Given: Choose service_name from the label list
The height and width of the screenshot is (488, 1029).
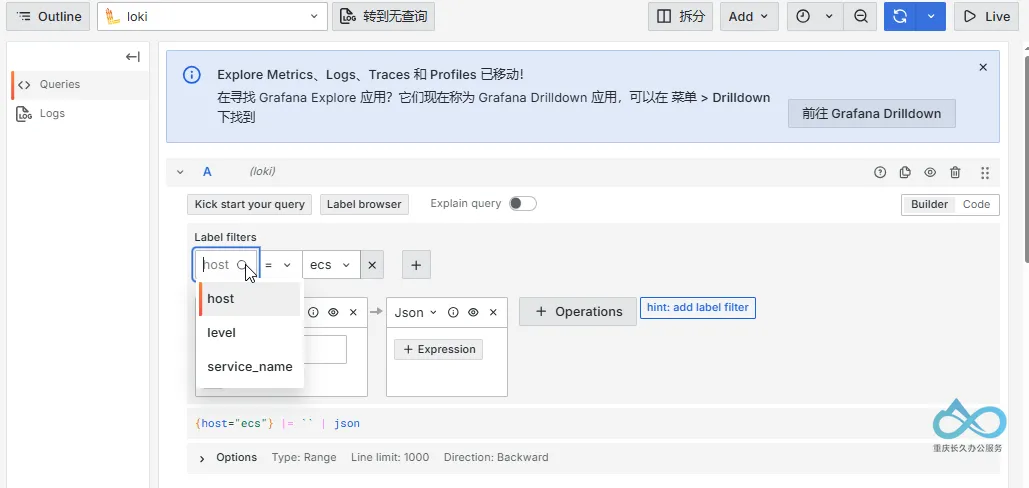Looking at the screenshot, I should pos(250,367).
